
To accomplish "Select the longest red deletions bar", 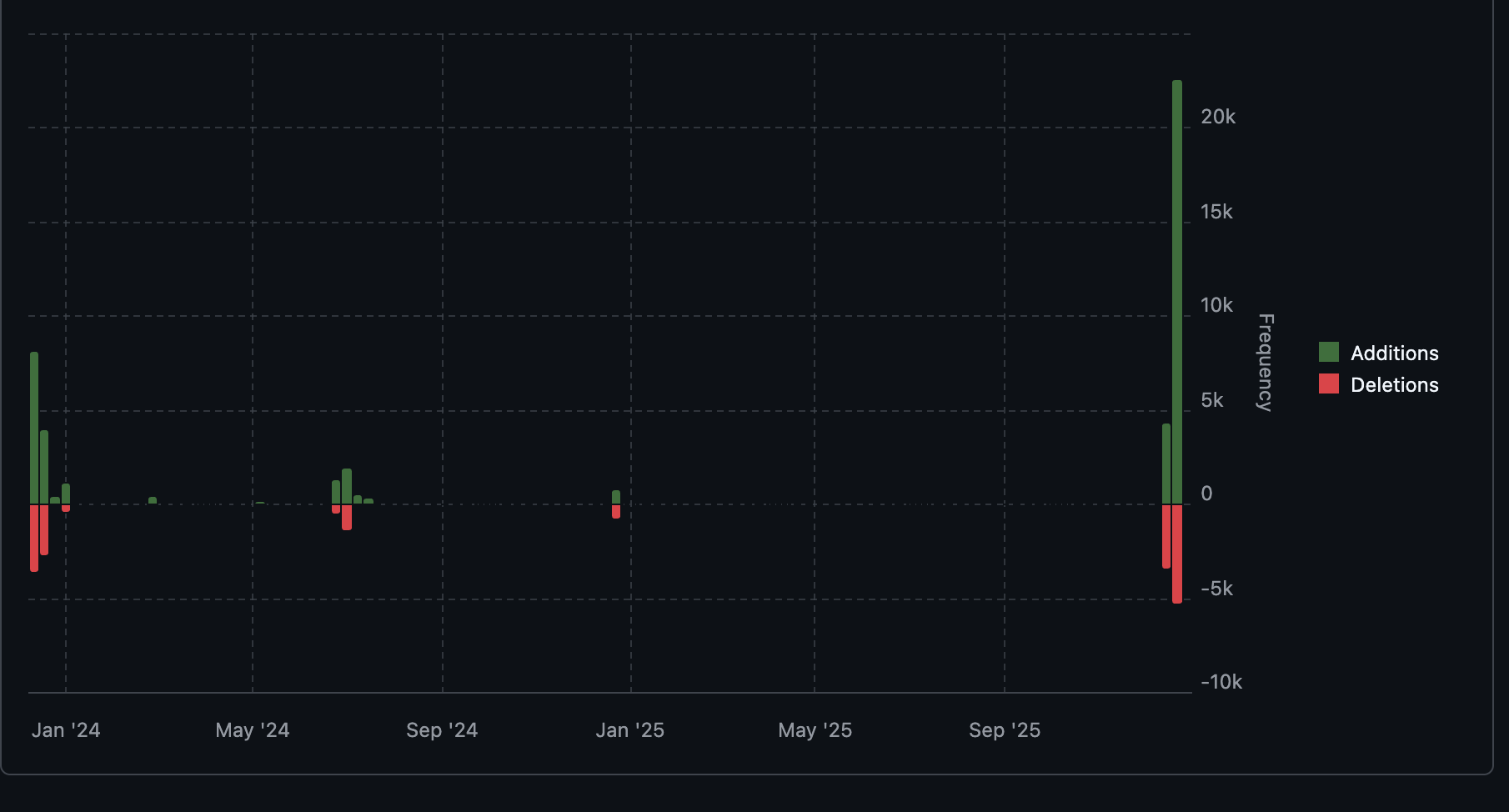I will (1177, 554).
